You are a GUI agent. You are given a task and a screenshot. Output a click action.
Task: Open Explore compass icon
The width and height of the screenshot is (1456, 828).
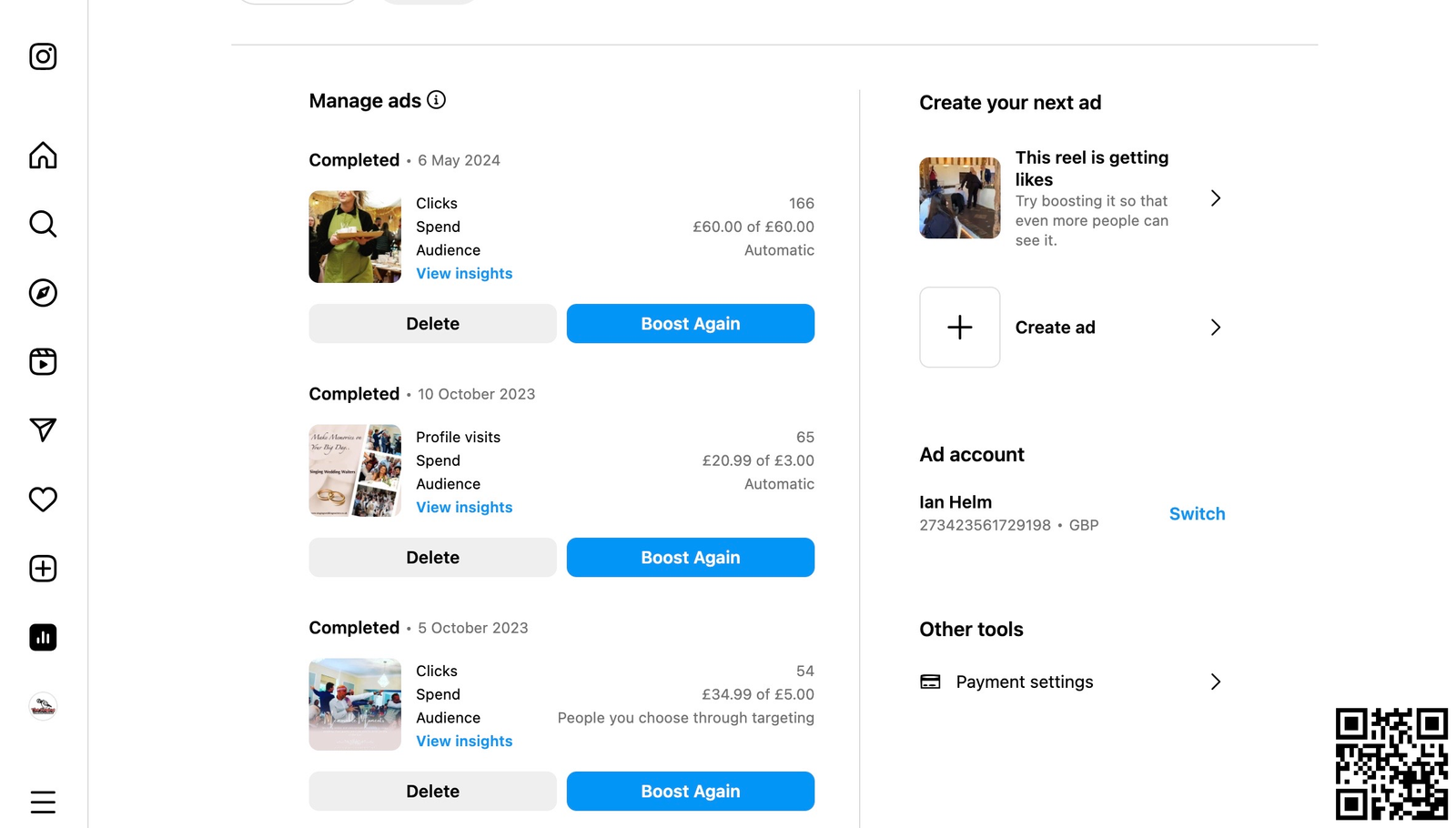point(43,293)
